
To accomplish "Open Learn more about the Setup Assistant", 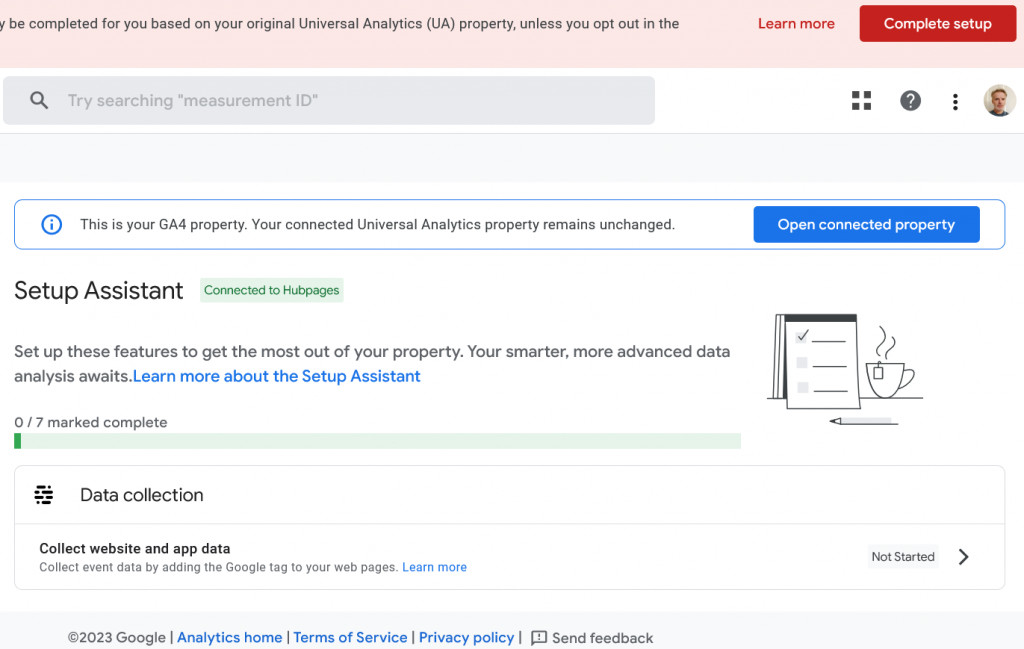I will 277,376.
